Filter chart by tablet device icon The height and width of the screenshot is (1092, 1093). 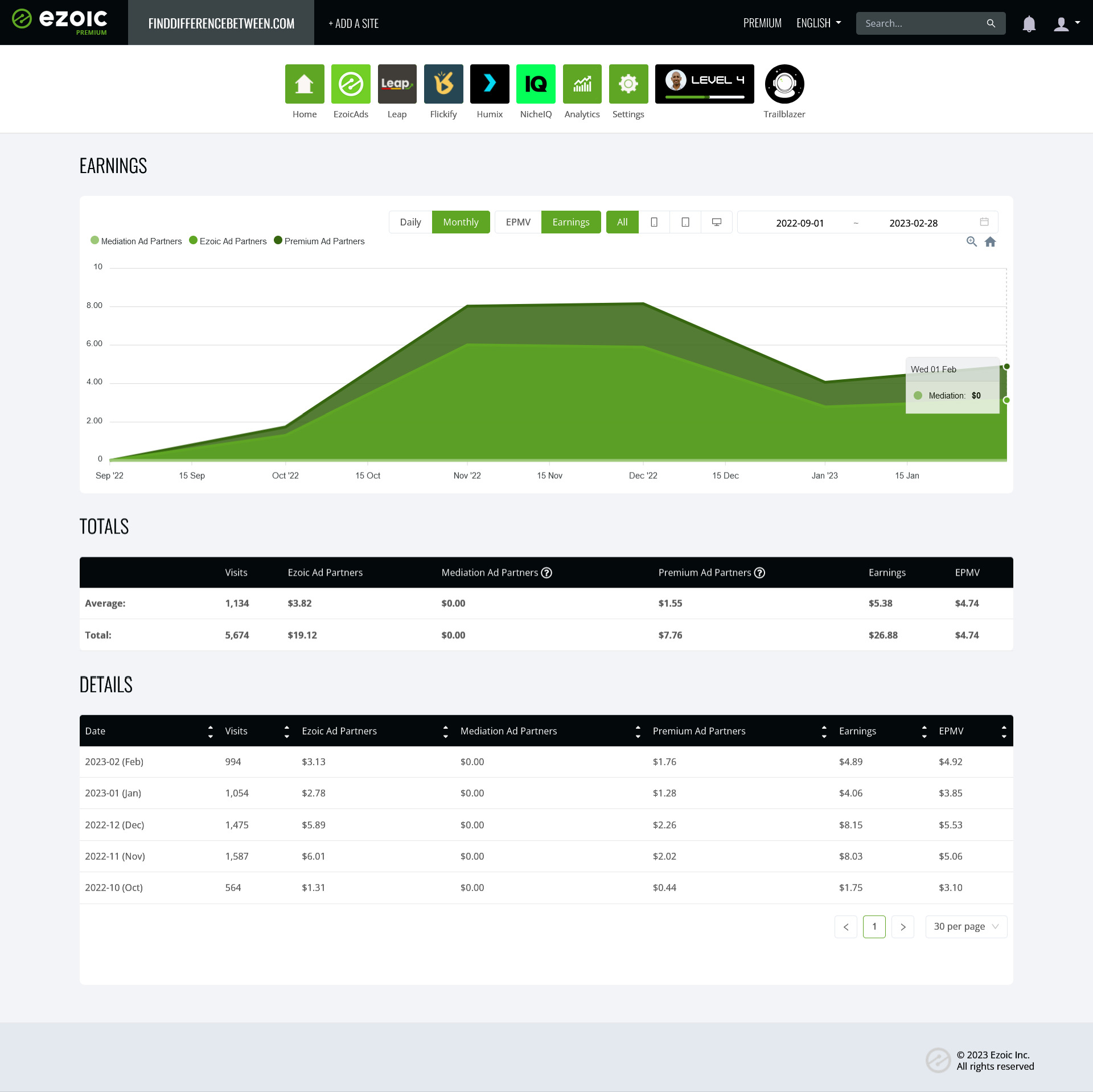coord(685,222)
